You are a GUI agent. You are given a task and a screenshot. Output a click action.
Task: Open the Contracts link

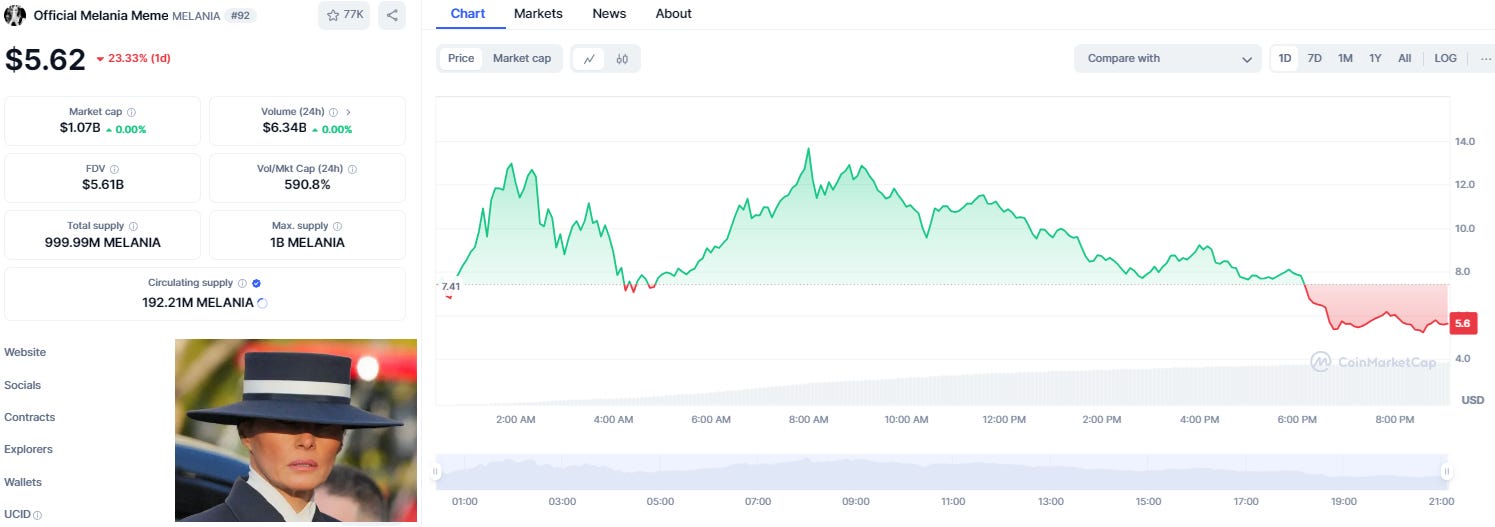pyautogui.click(x=30, y=417)
